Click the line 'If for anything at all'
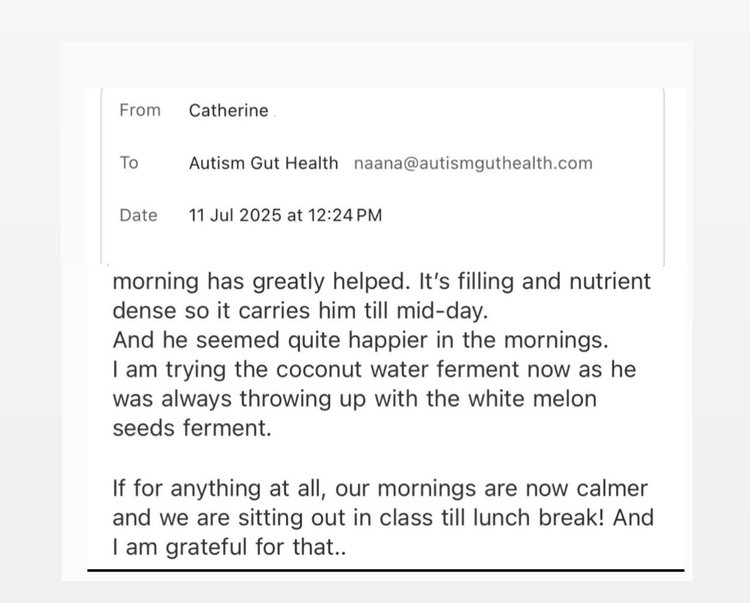 (380, 491)
